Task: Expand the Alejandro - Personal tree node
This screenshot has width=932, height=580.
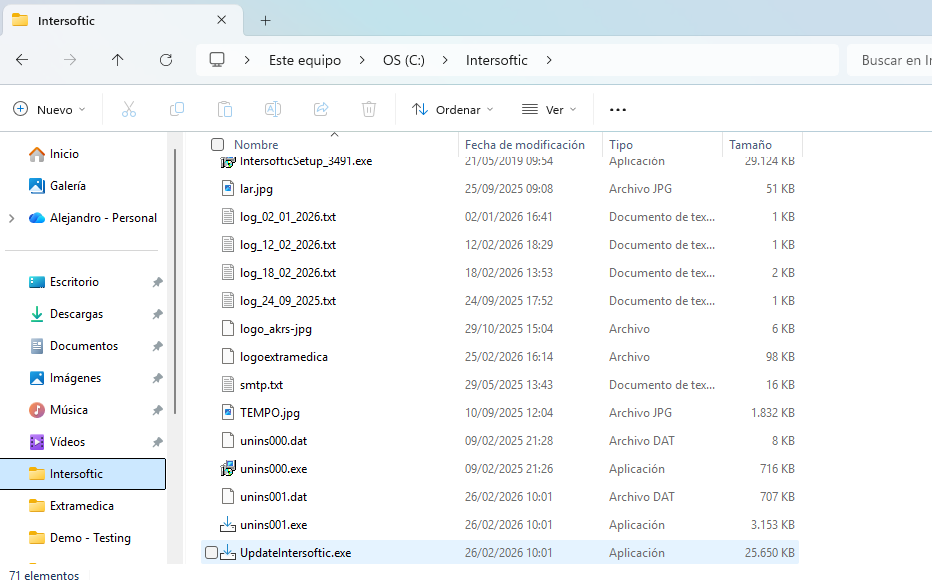Action: [x=11, y=218]
